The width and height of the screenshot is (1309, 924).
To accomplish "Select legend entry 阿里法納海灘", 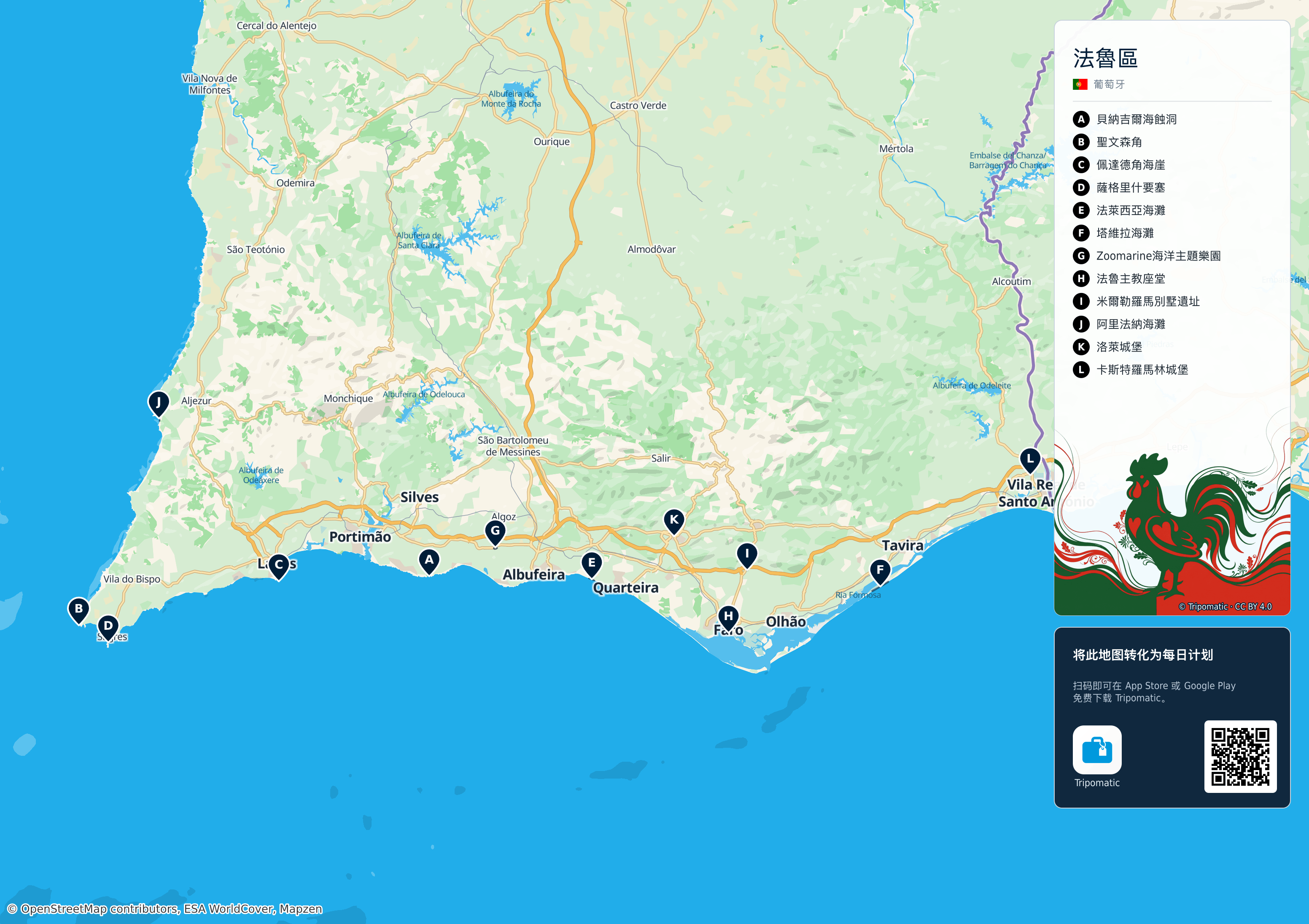I will pyautogui.click(x=1131, y=324).
